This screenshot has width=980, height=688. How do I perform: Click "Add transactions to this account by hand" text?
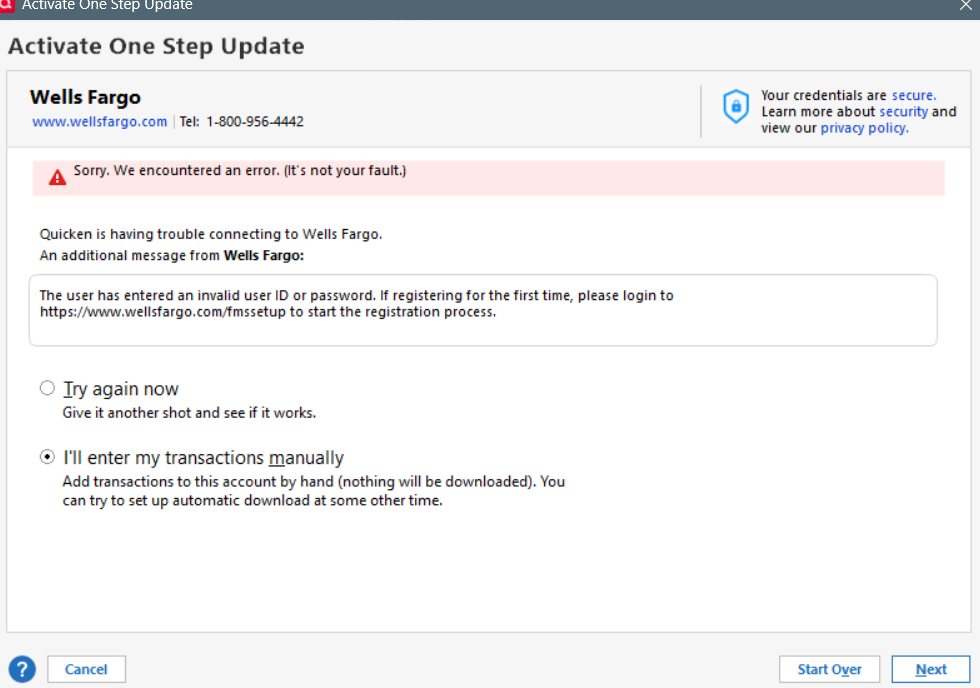tap(314, 491)
